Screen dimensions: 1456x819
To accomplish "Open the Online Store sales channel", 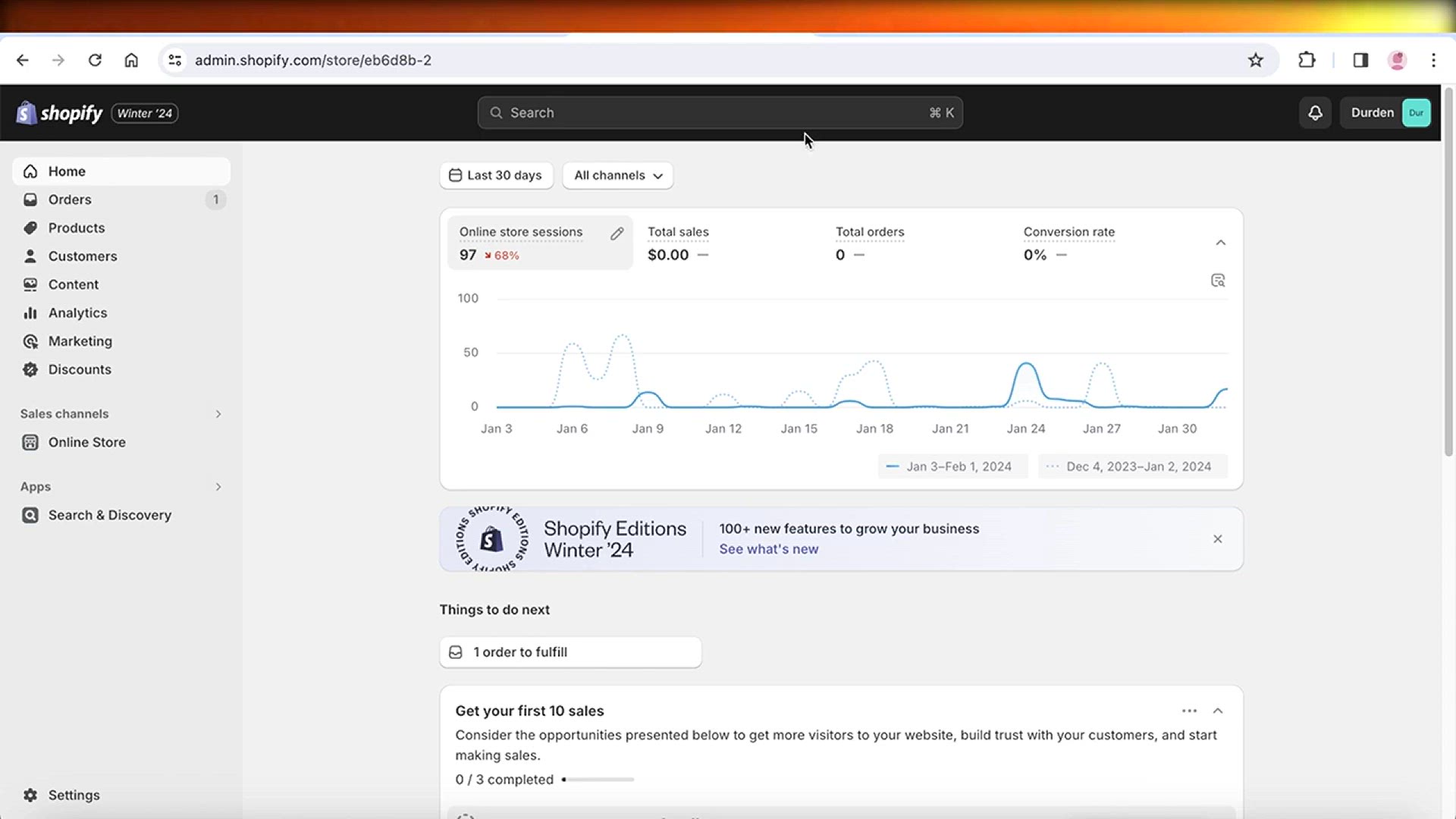I will (x=121, y=442).
